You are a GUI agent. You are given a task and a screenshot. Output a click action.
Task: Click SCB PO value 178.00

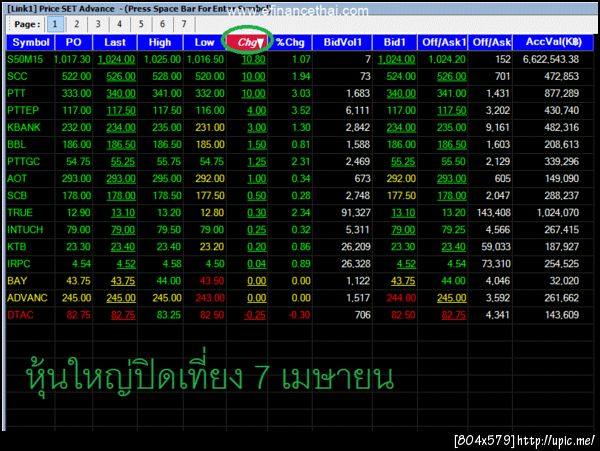tap(77, 196)
